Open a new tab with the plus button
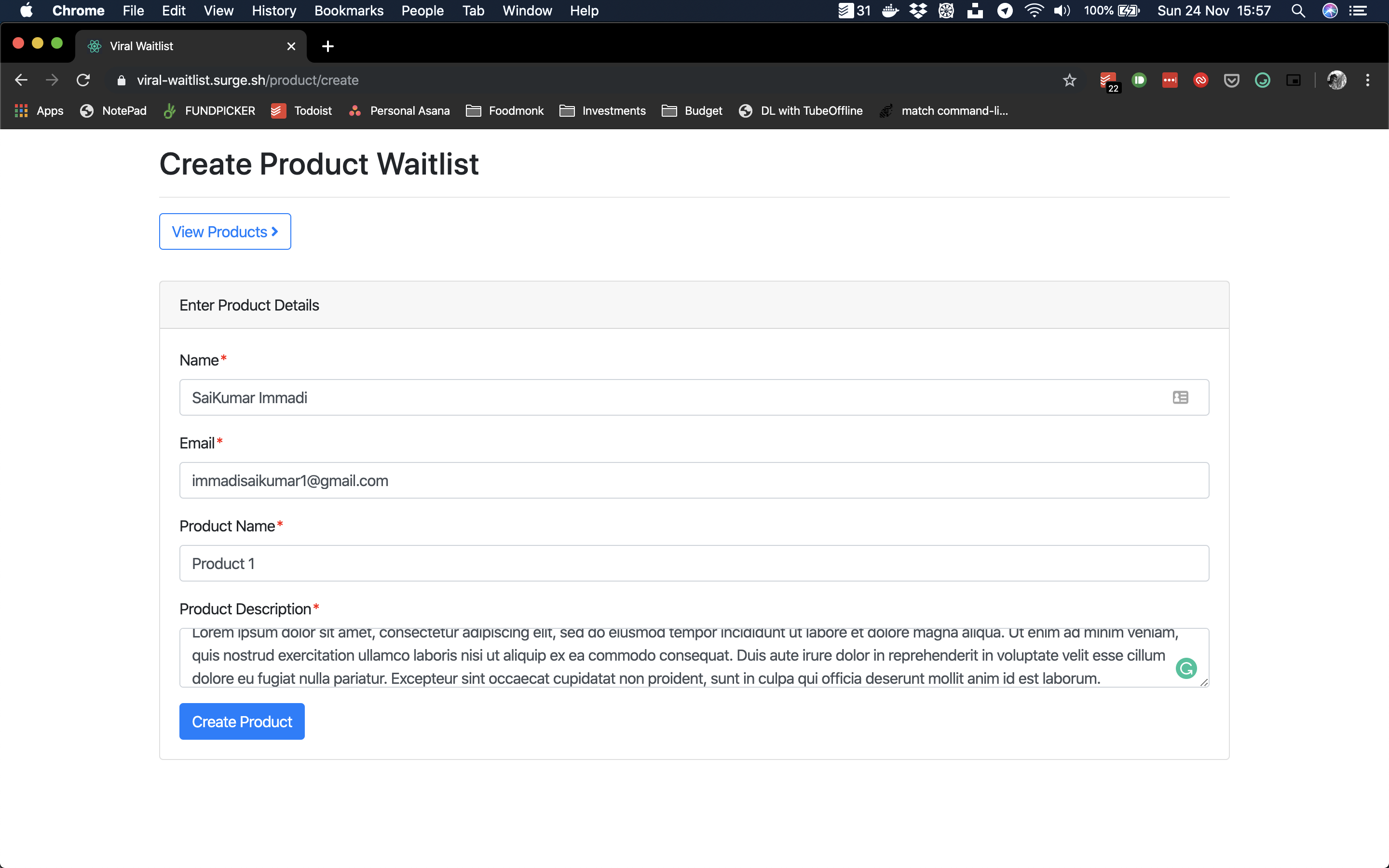Viewport: 1389px width, 868px height. click(328, 46)
